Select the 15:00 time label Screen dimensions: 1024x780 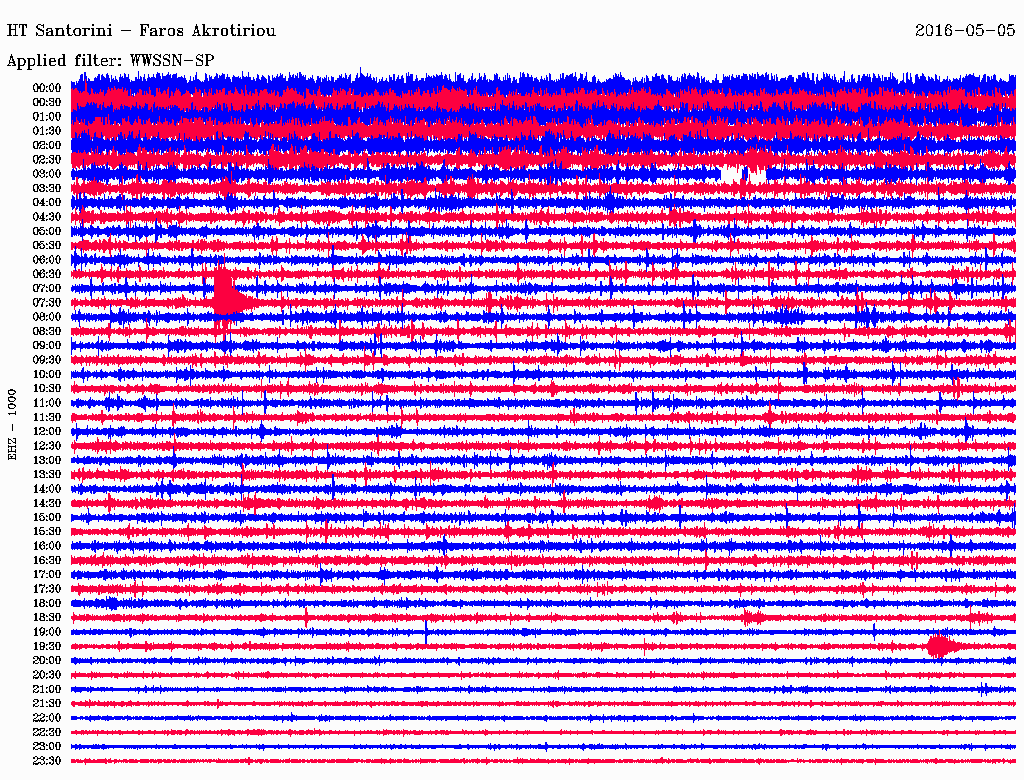tap(47, 517)
